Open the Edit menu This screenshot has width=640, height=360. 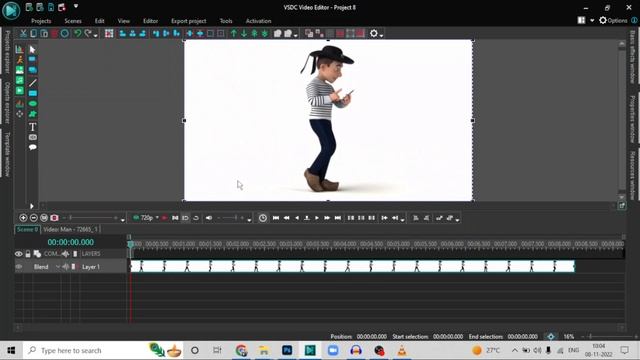click(100, 21)
